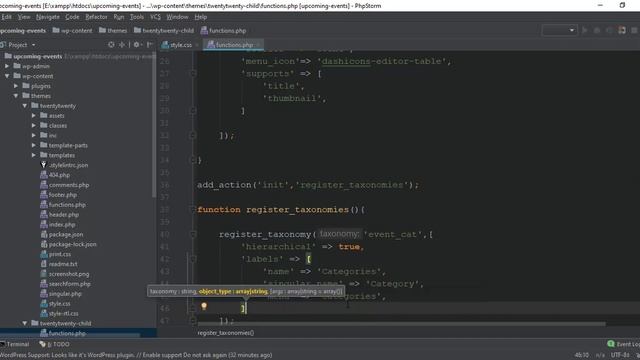
Task: Select singular.php in the project tree
Action: click(x=61, y=293)
